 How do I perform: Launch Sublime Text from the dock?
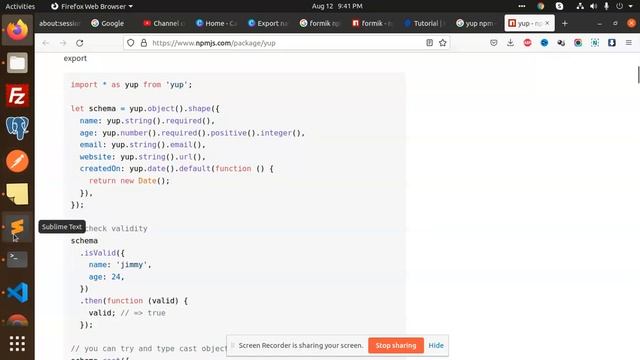click(17, 227)
